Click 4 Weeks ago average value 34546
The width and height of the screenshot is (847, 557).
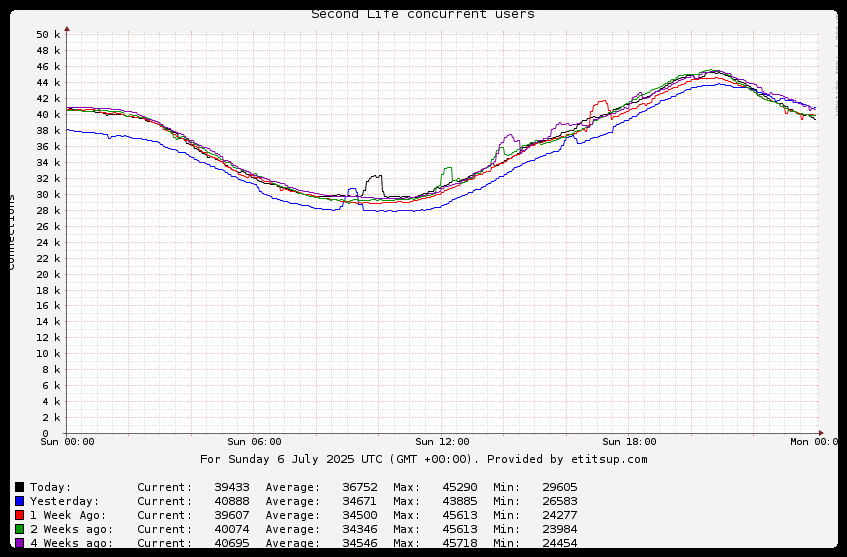pyautogui.click(x=360, y=543)
